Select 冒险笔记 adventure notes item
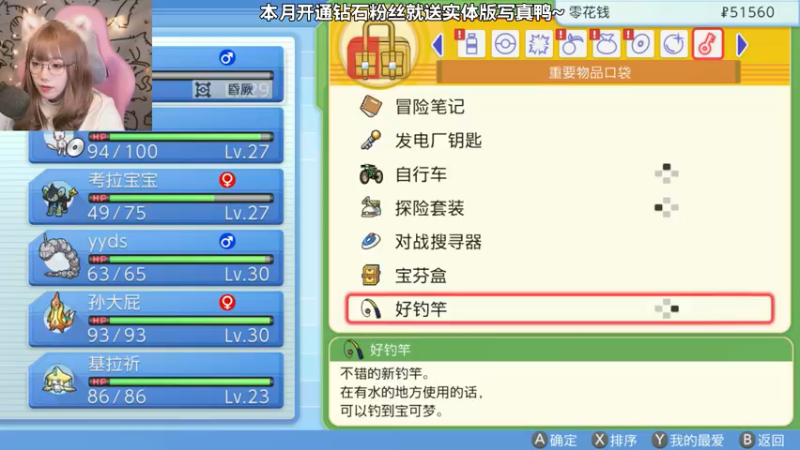This screenshot has width=800, height=450. pos(560,107)
